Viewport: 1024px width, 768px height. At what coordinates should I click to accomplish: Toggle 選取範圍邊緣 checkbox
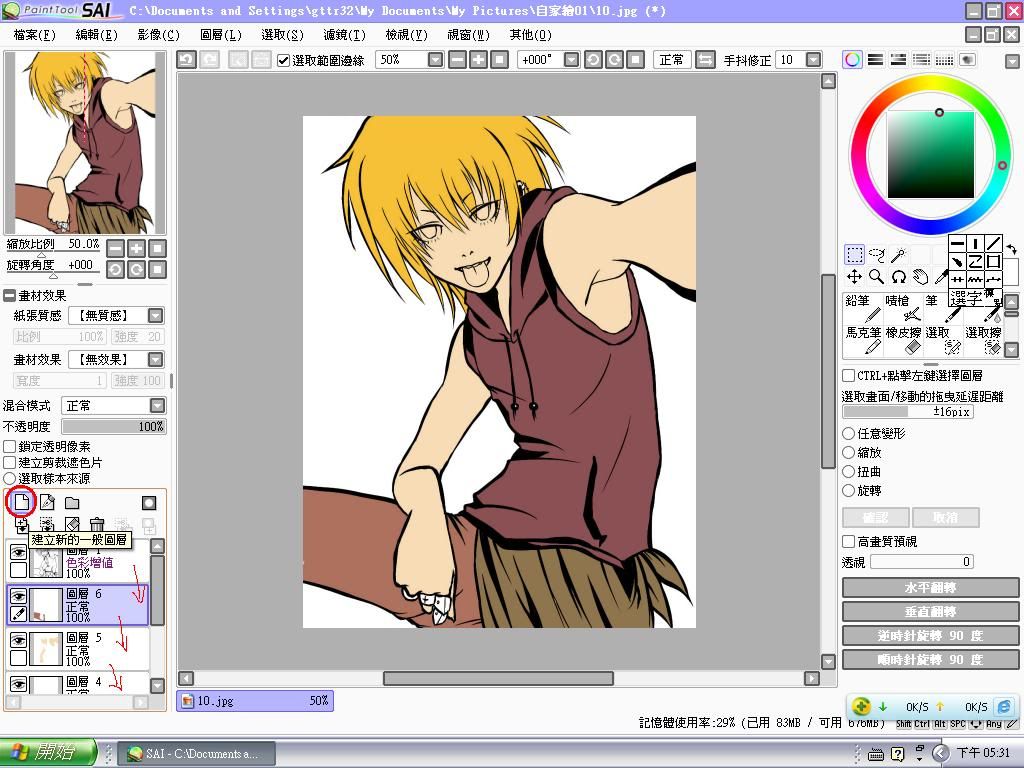[x=283, y=61]
